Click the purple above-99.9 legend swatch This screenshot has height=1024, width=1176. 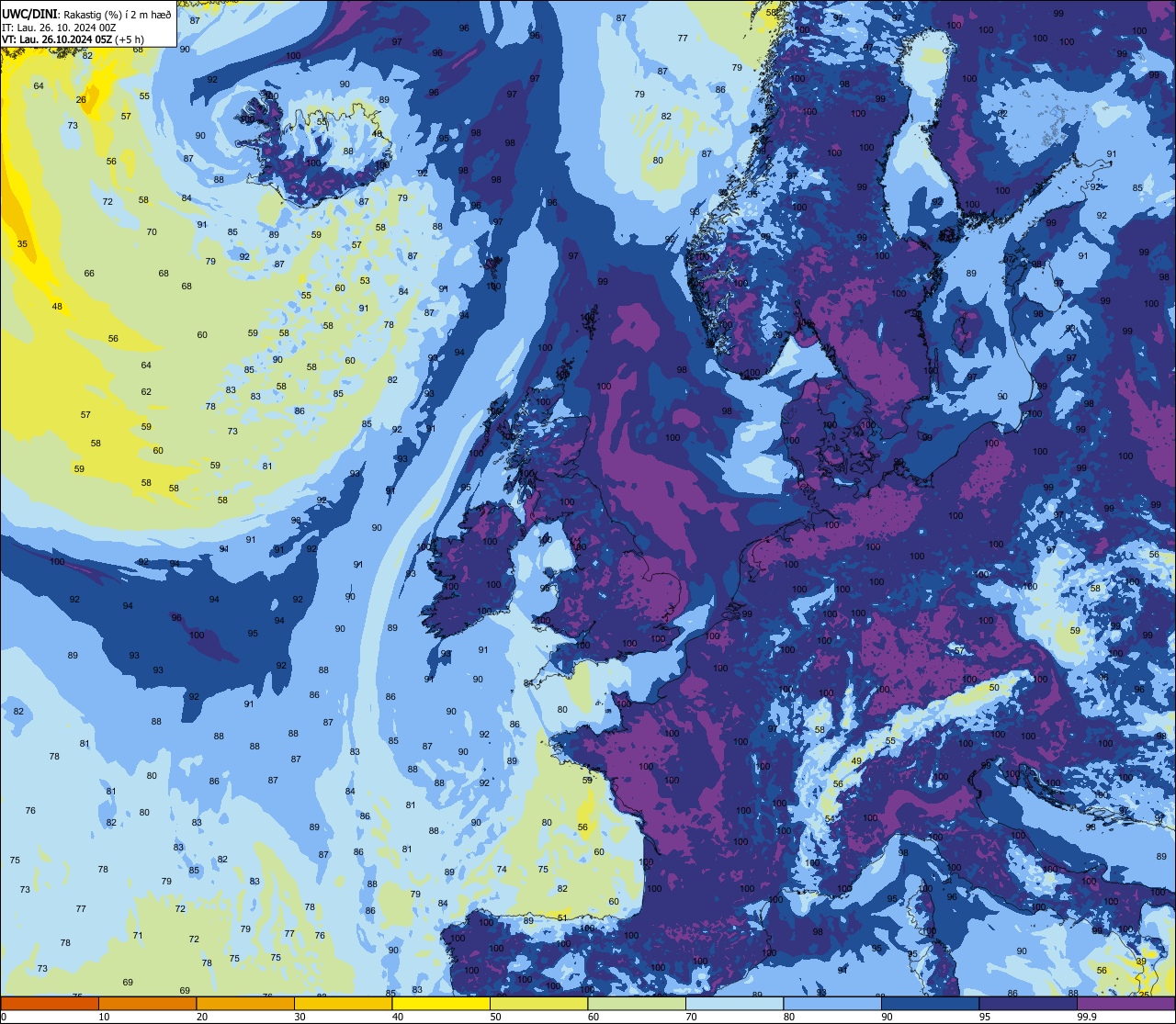[x=1125, y=1003]
